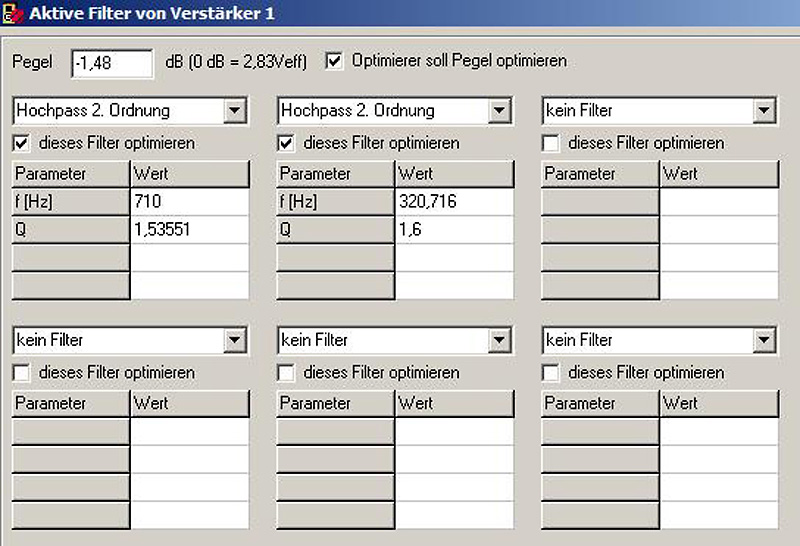Screen dimensions: 800x546
Task: Toggle 'dieses Filter optimieren' for second Hochpass filter
Action: [x=286, y=143]
